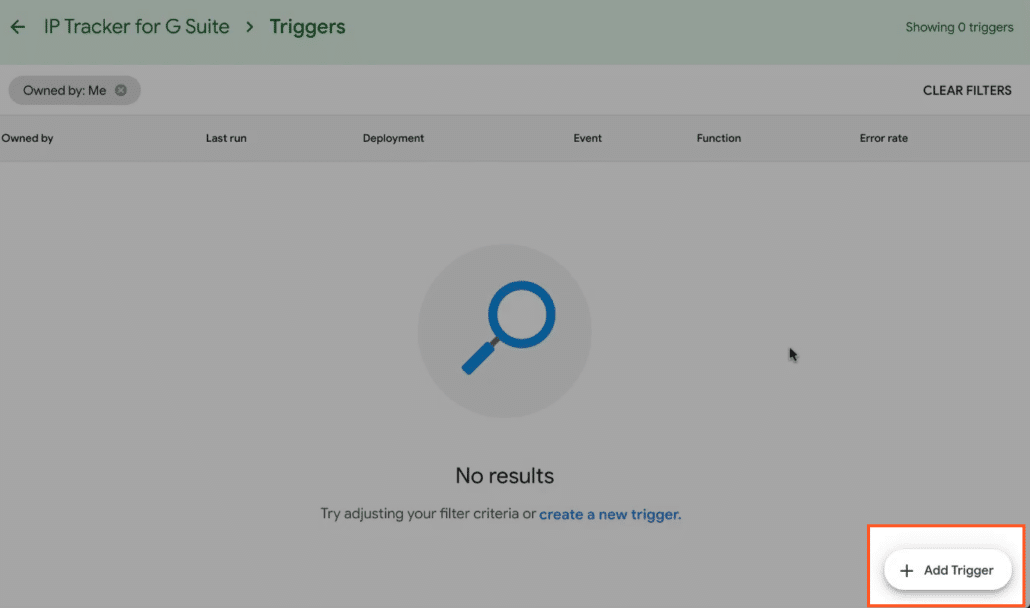The width and height of the screenshot is (1030, 608).
Task: Click the Event column header
Action: [x=587, y=139]
